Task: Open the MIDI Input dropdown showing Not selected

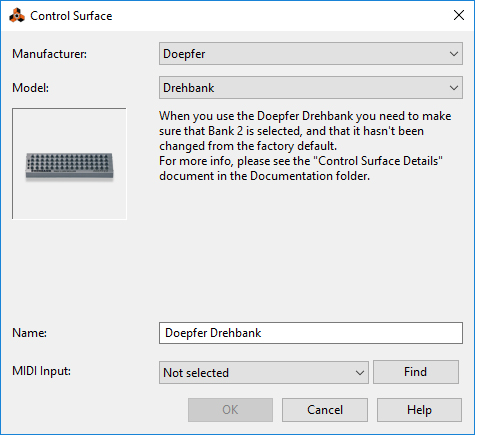Action: (x=264, y=372)
